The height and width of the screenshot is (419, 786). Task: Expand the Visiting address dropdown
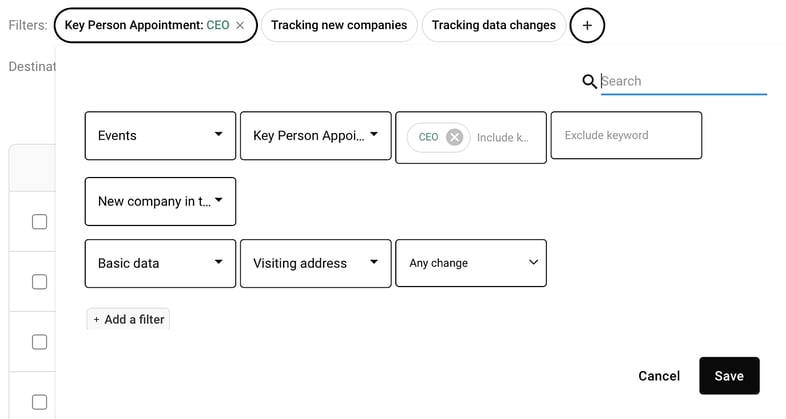tap(315, 263)
